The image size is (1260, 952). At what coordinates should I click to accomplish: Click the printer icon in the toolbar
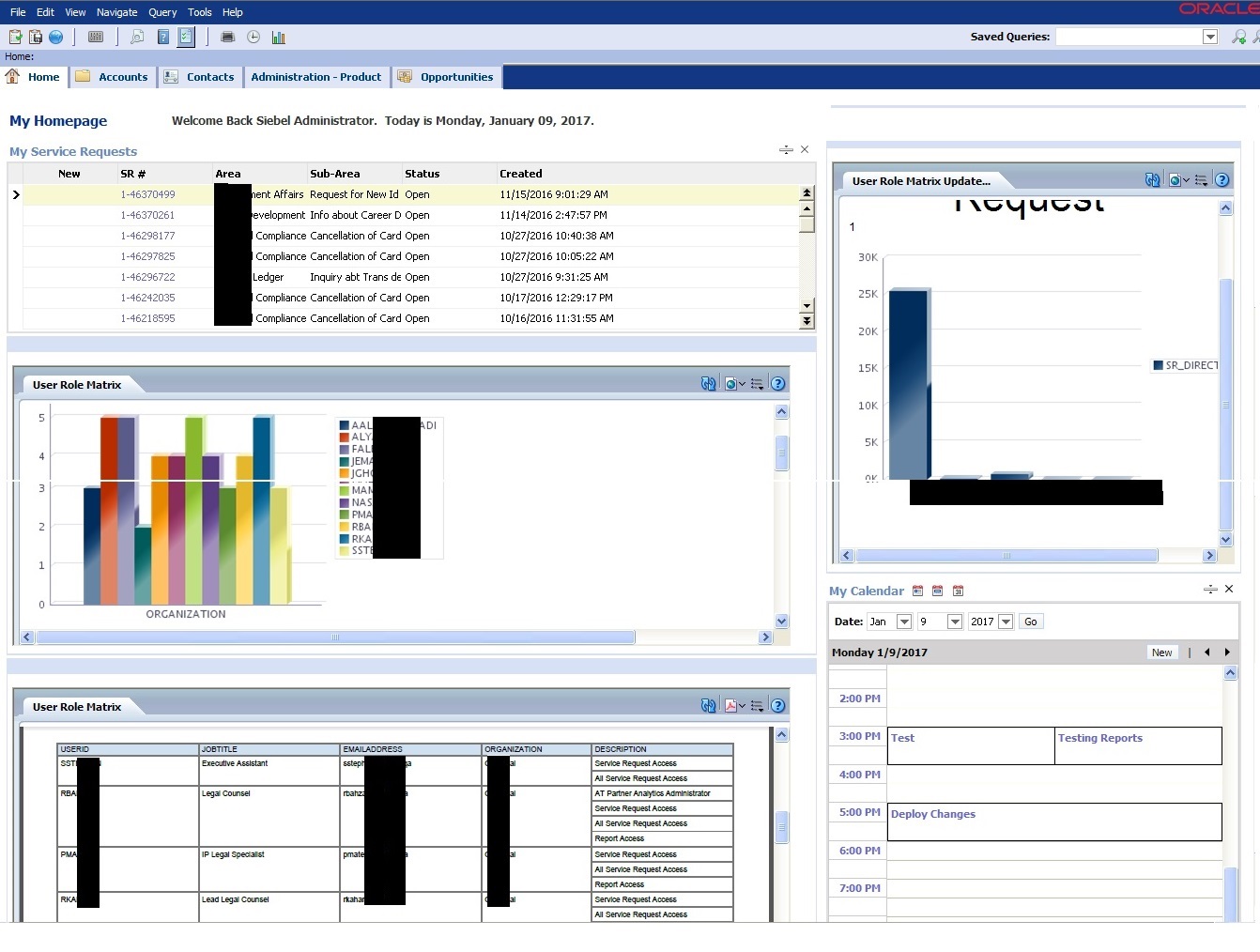coord(227,37)
